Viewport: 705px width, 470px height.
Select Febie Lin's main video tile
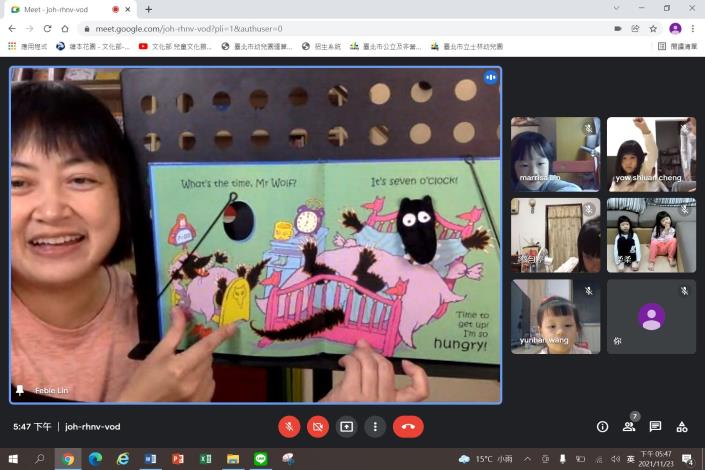pos(255,235)
